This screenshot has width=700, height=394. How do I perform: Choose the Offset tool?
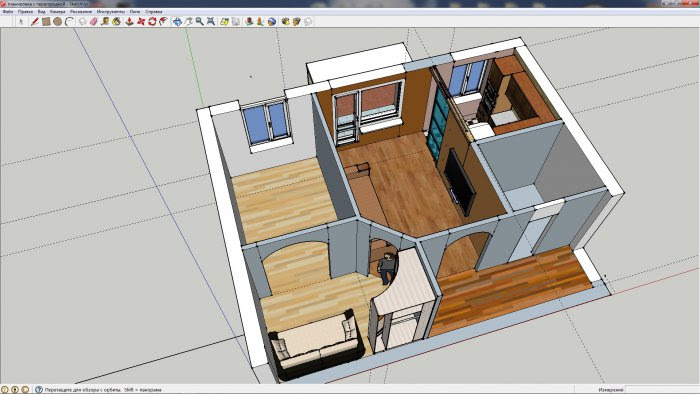163,21
